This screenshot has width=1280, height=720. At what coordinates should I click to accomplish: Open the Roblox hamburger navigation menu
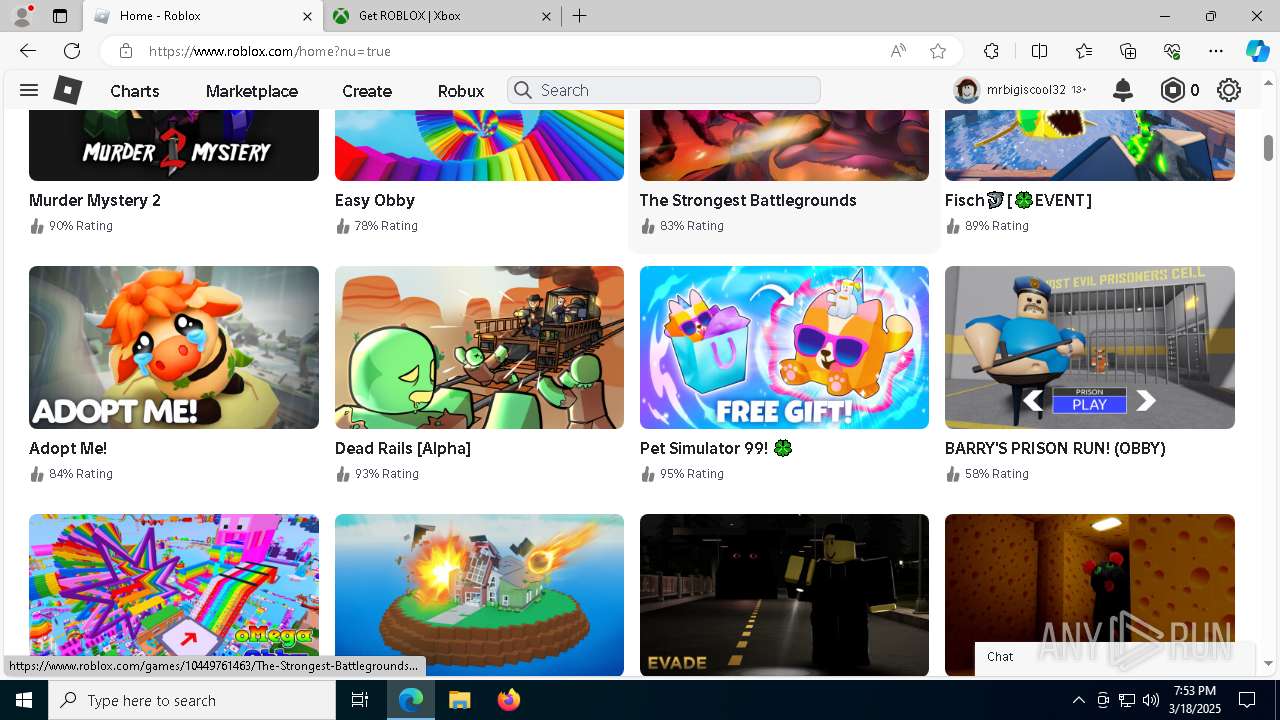click(x=29, y=90)
